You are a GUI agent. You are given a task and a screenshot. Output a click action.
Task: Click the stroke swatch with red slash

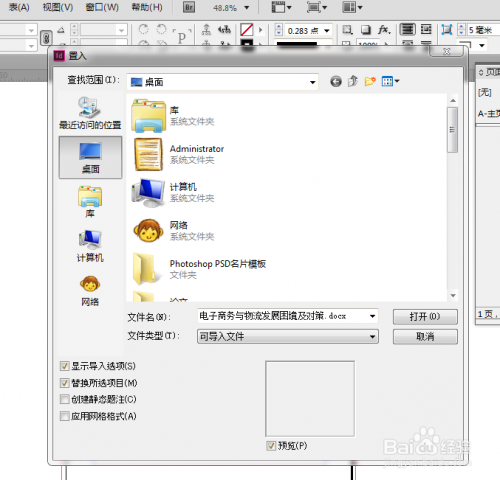pos(247,30)
